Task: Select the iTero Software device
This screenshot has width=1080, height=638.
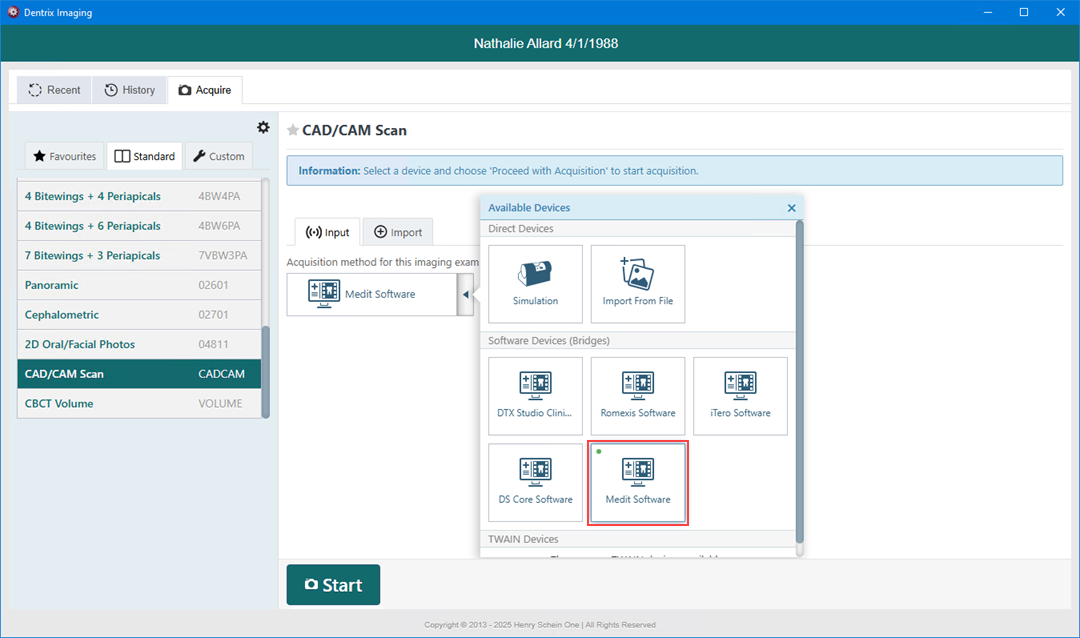Action: pyautogui.click(x=740, y=395)
